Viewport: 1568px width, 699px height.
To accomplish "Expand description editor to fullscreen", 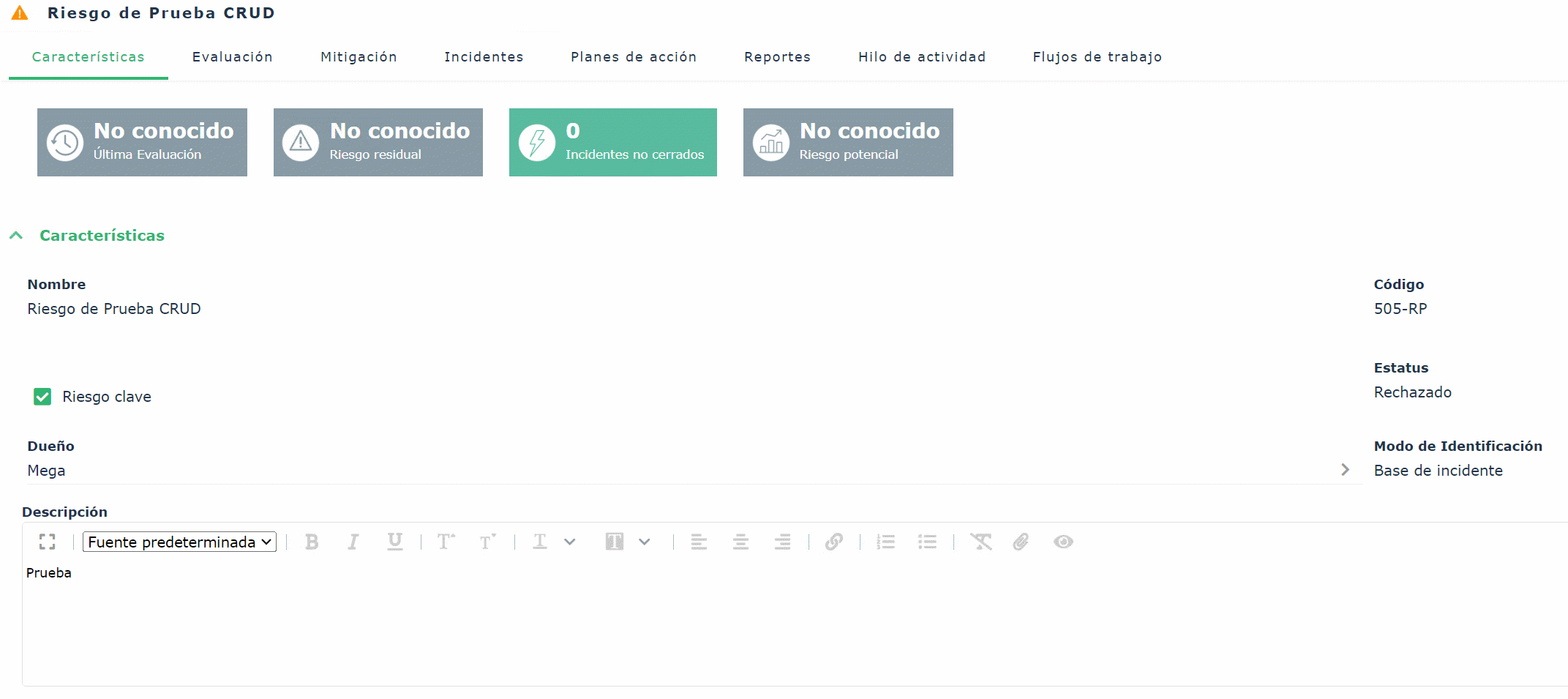I will pyautogui.click(x=48, y=542).
